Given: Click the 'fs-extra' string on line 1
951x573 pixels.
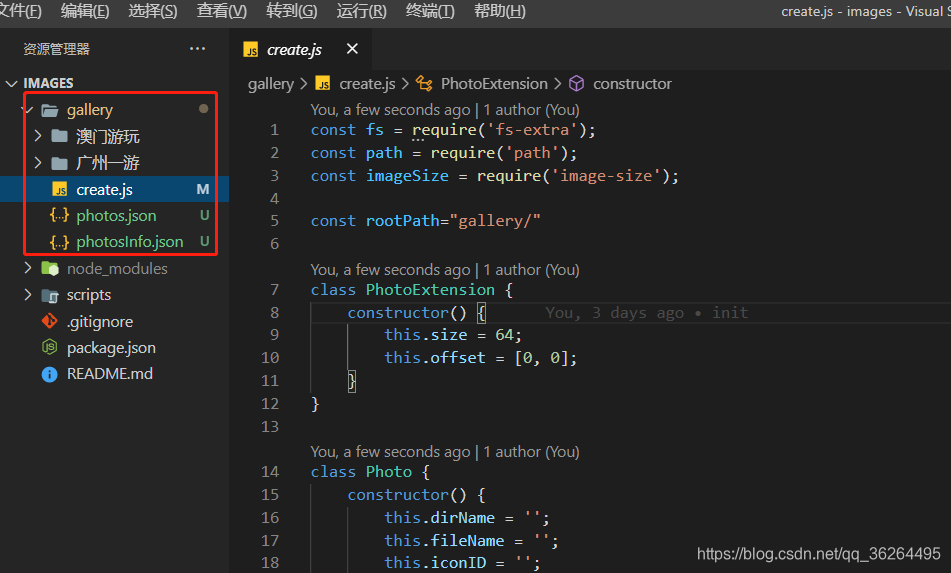Looking at the screenshot, I should click(532, 130).
